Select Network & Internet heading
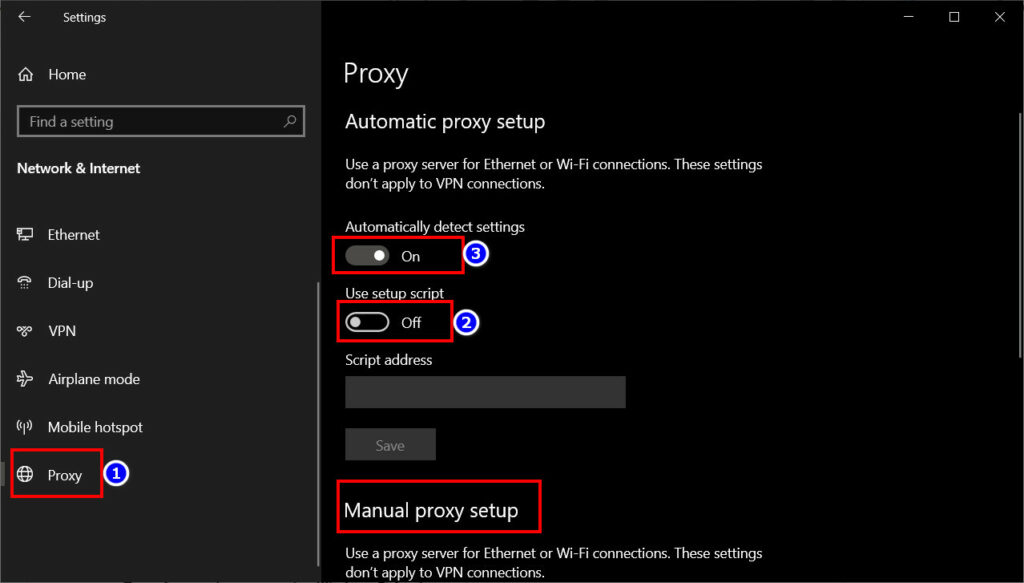This screenshot has width=1024, height=583. pyautogui.click(x=78, y=168)
